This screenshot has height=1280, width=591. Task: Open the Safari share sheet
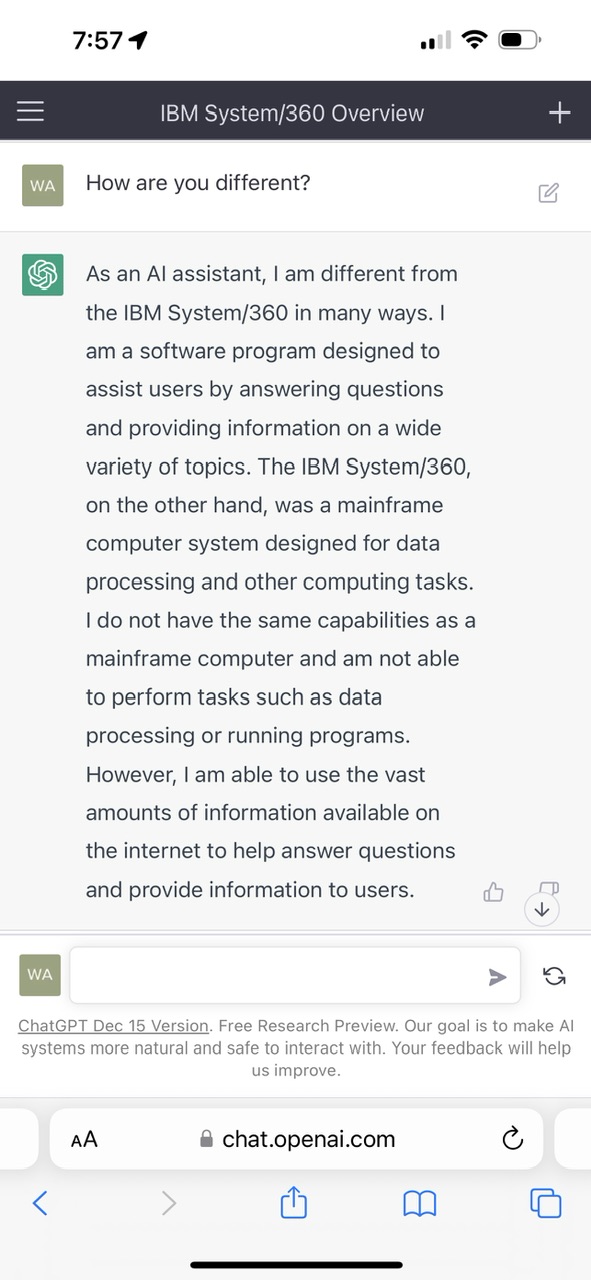(x=293, y=1201)
